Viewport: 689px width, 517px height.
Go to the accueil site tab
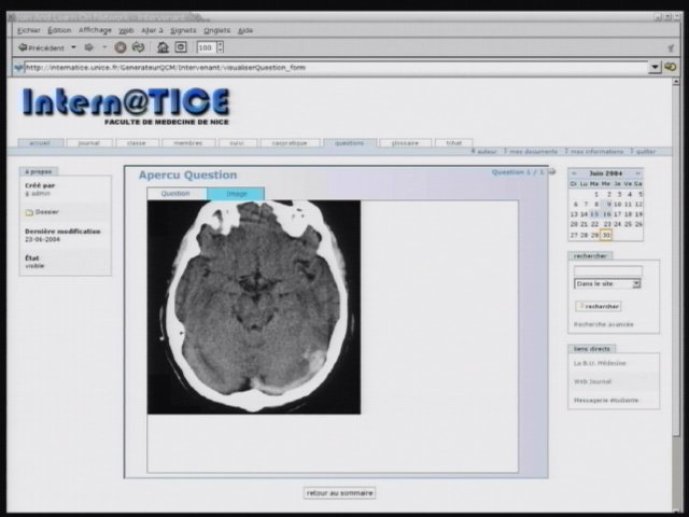(x=40, y=143)
